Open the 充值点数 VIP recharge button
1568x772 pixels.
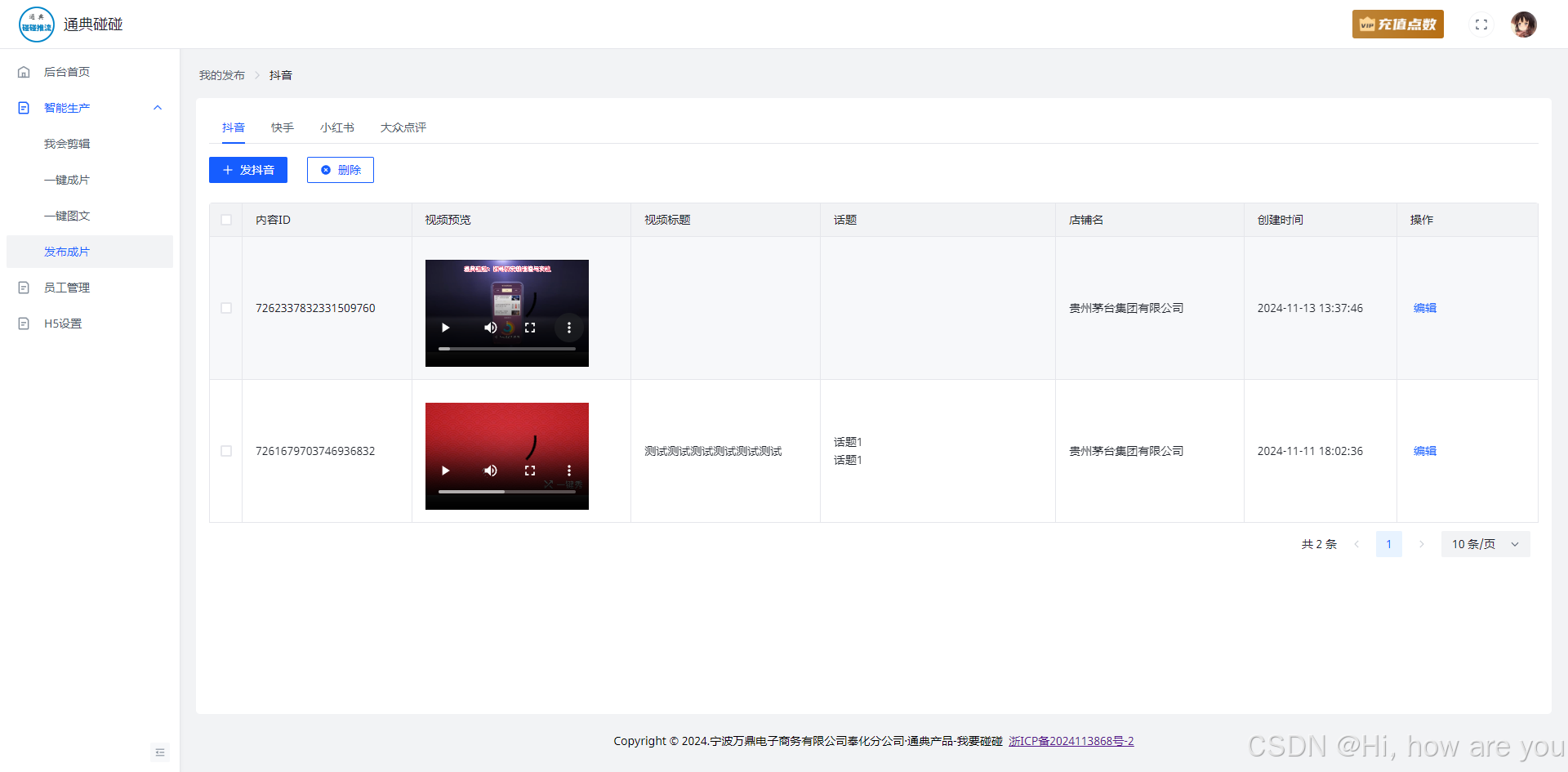[1397, 25]
